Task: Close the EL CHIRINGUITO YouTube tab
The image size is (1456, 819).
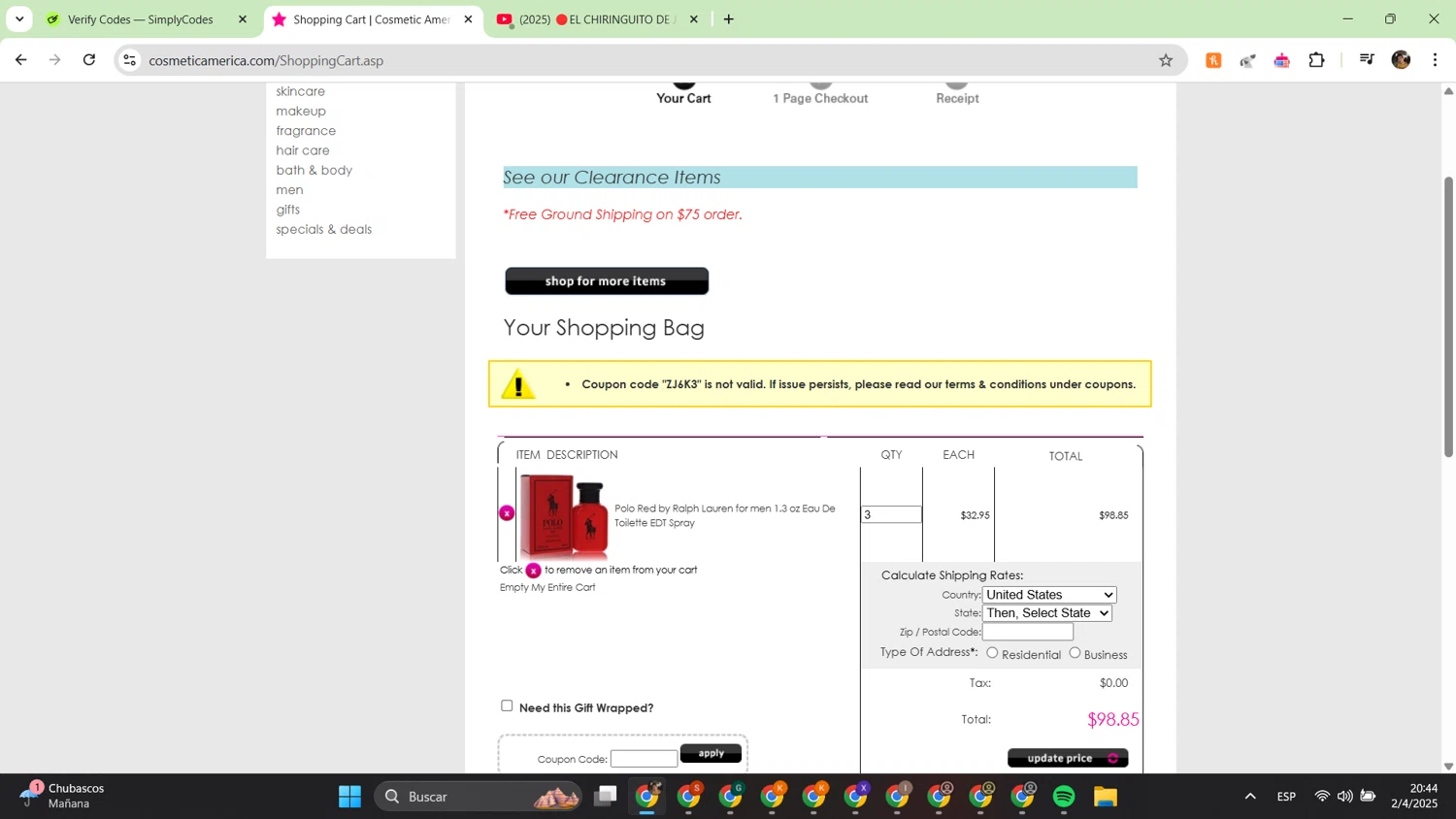Action: (693, 19)
